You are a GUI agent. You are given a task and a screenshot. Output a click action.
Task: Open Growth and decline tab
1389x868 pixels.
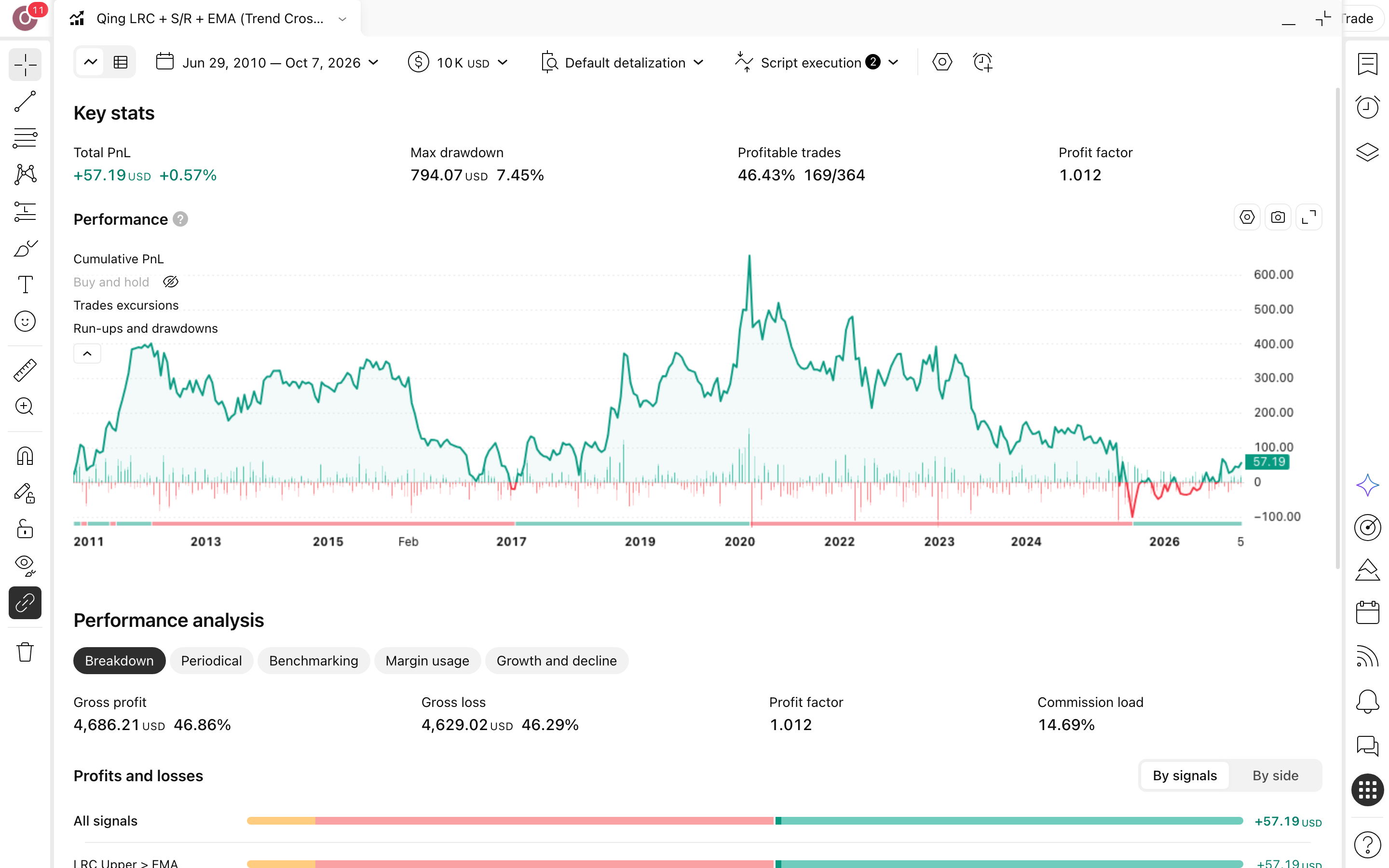[x=557, y=661]
